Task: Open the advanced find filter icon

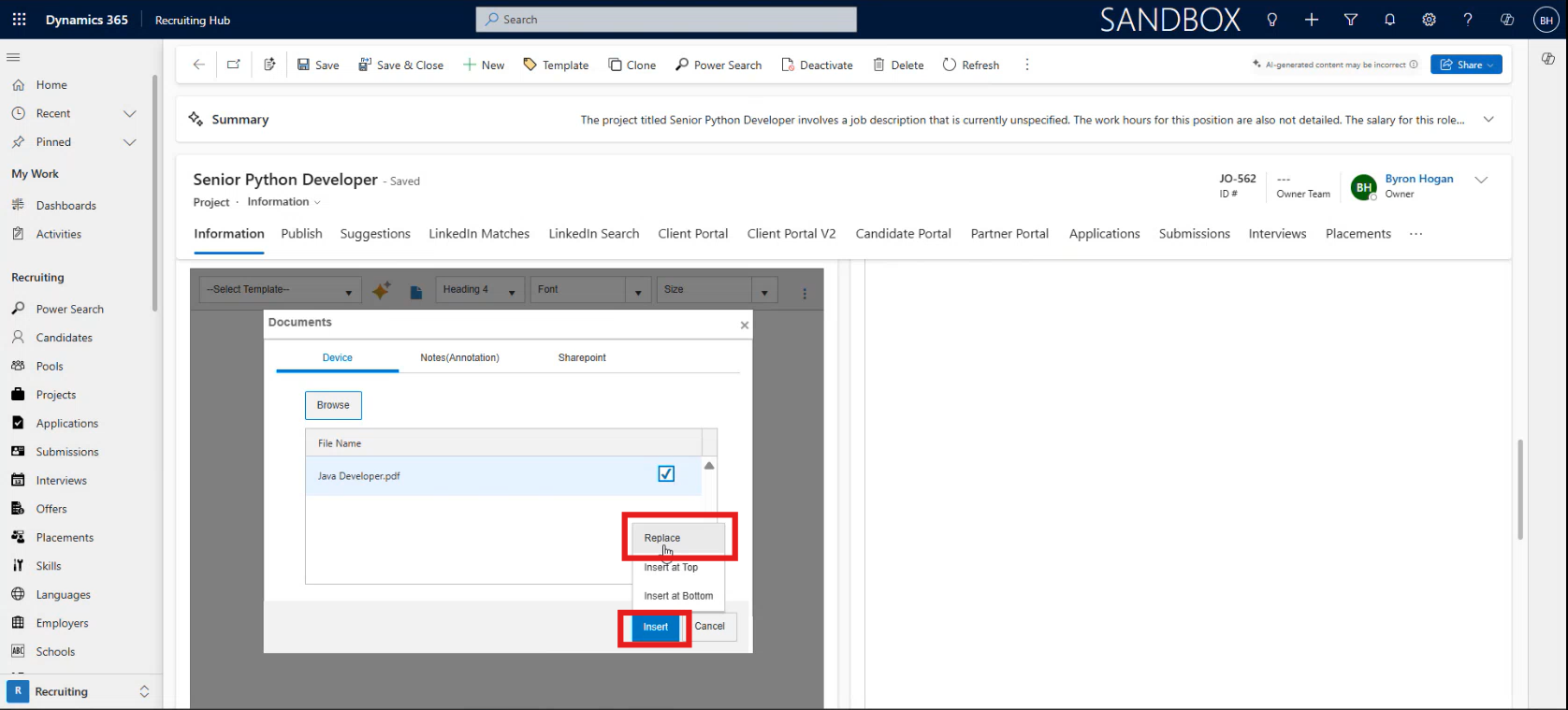Action: tap(1351, 20)
